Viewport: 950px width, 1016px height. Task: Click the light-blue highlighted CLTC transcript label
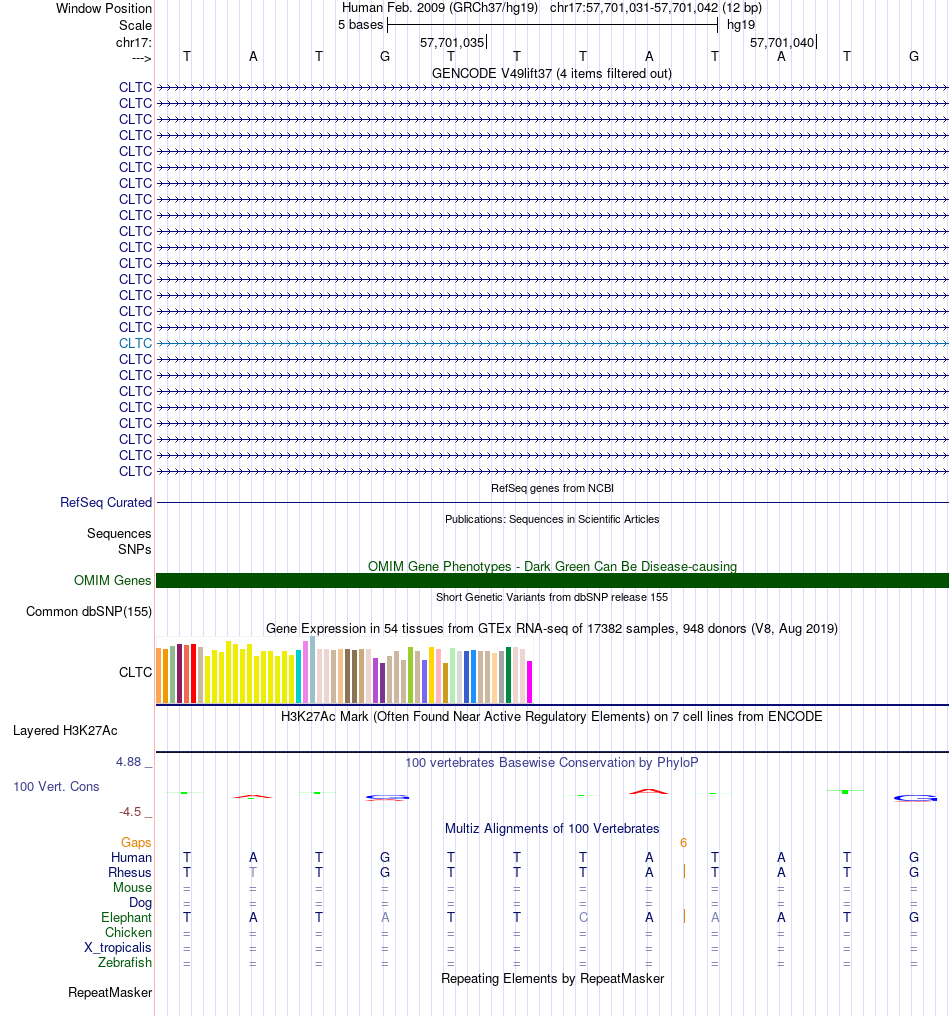click(x=135, y=343)
